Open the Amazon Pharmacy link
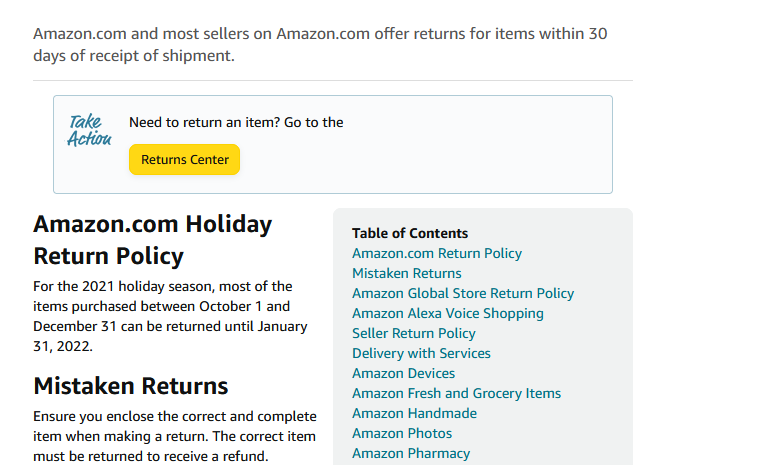761x465 pixels. point(411,453)
